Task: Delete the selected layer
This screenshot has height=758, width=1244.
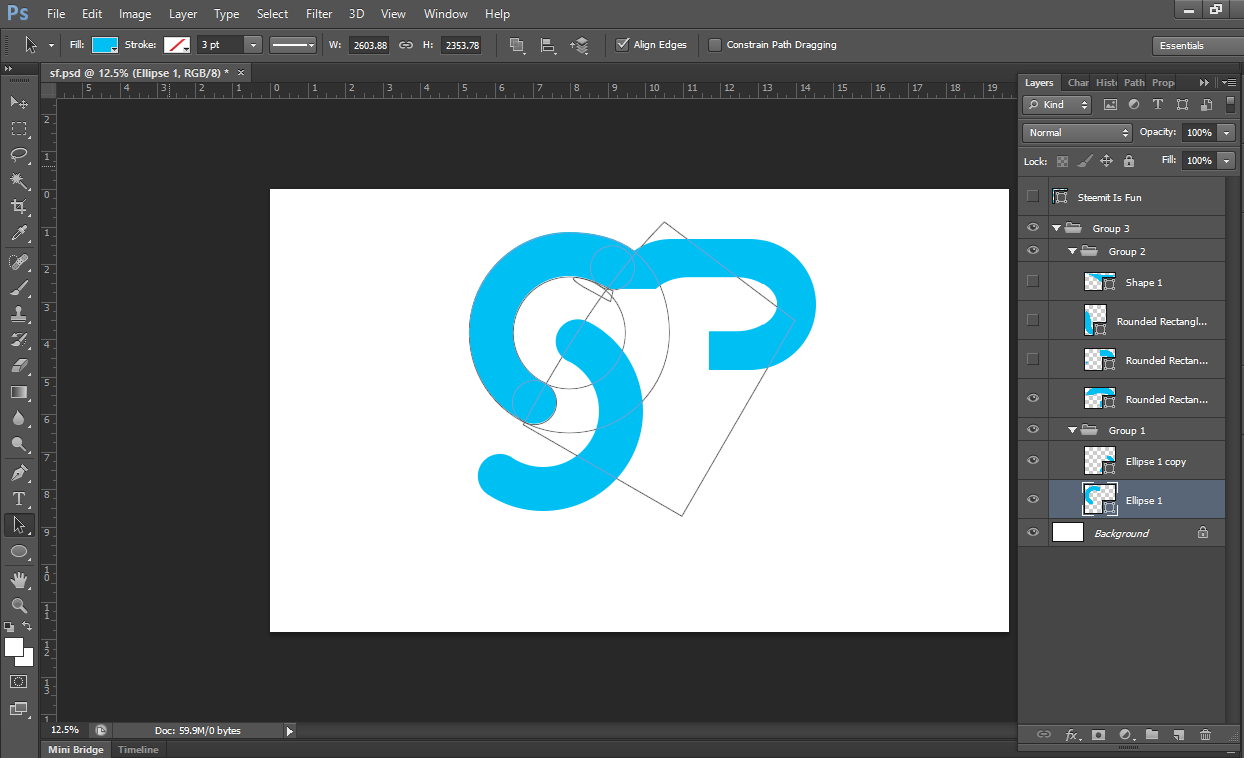Action: [1205, 735]
